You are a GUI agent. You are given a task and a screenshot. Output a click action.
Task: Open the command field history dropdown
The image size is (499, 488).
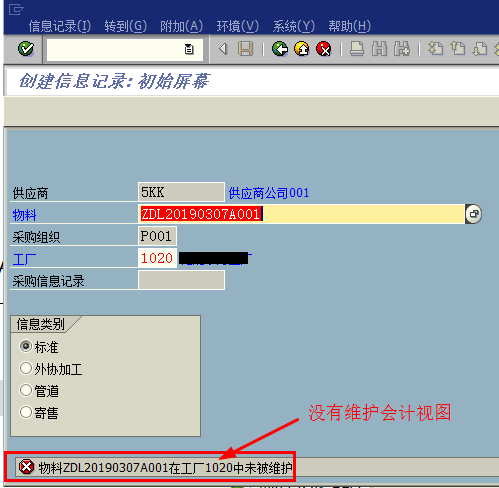[x=189, y=49]
